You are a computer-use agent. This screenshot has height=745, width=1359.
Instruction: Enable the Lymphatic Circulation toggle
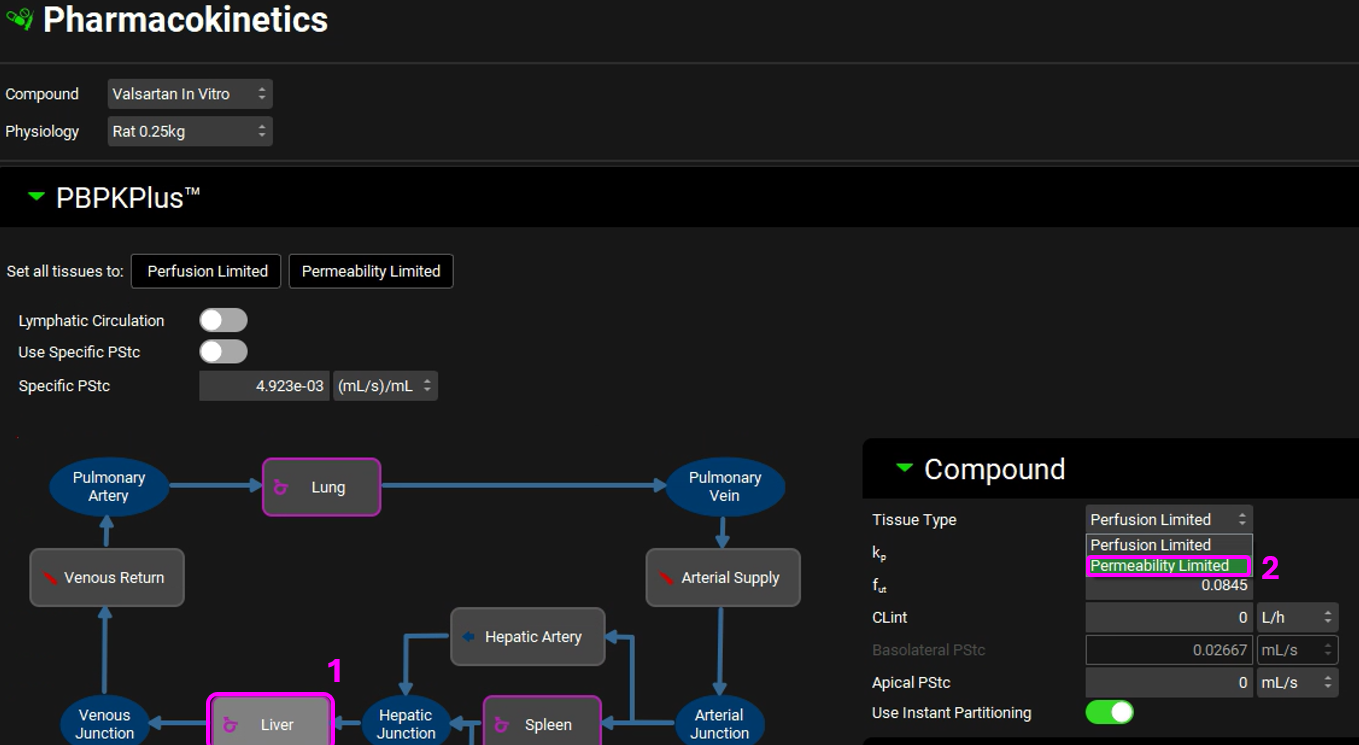(x=223, y=320)
